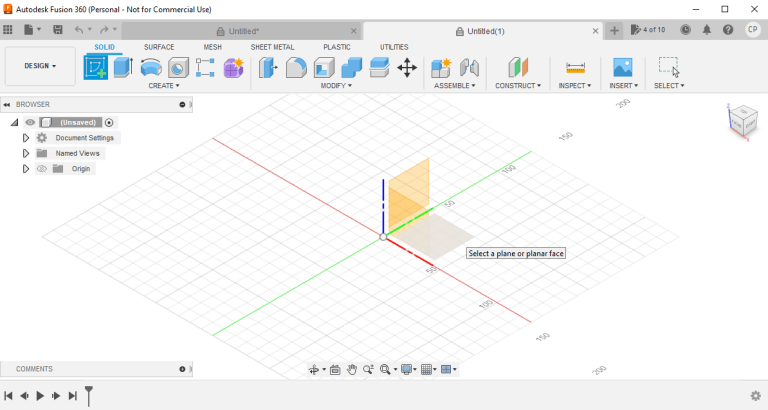Click the ViewCube orientation cube

[x=744, y=120]
